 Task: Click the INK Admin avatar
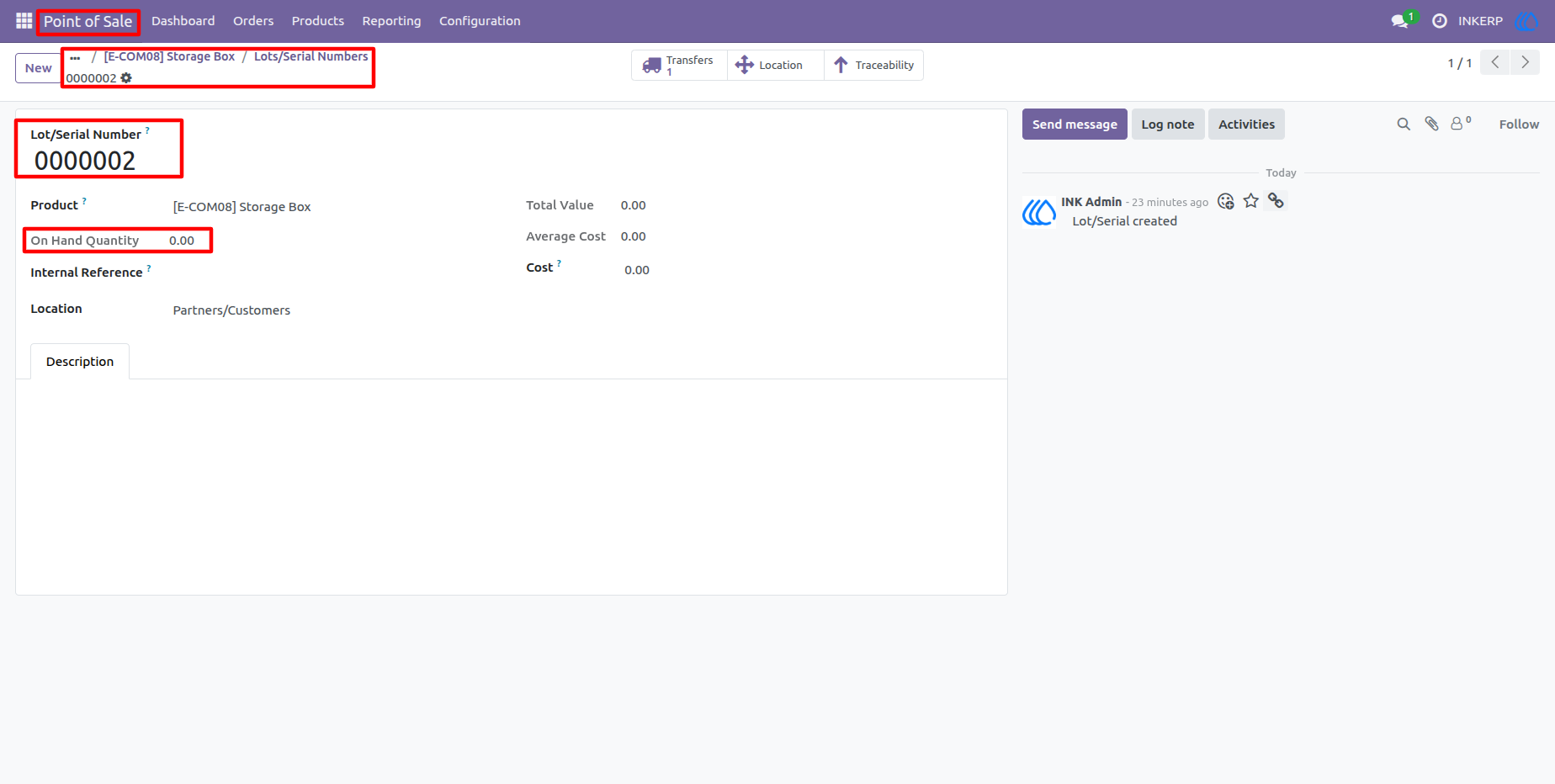(x=1039, y=212)
